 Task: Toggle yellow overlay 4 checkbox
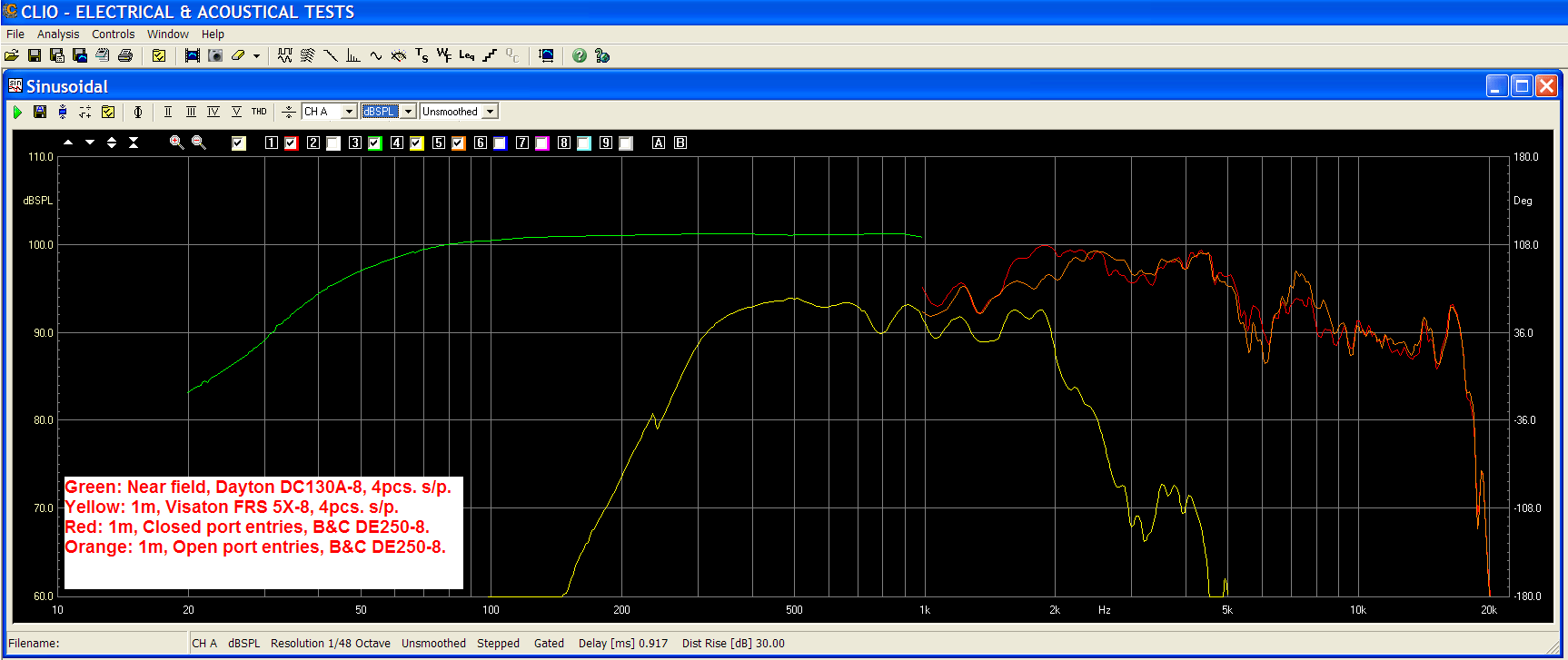click(x=417, y=143)
